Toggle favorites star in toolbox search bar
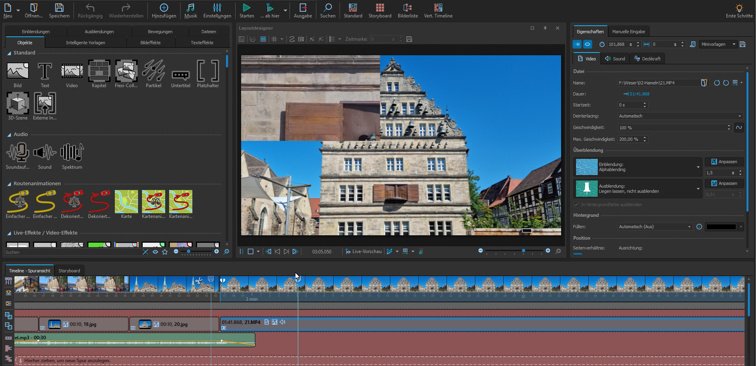The width and height of the screenshot is (756, 366). click(165, 252)
